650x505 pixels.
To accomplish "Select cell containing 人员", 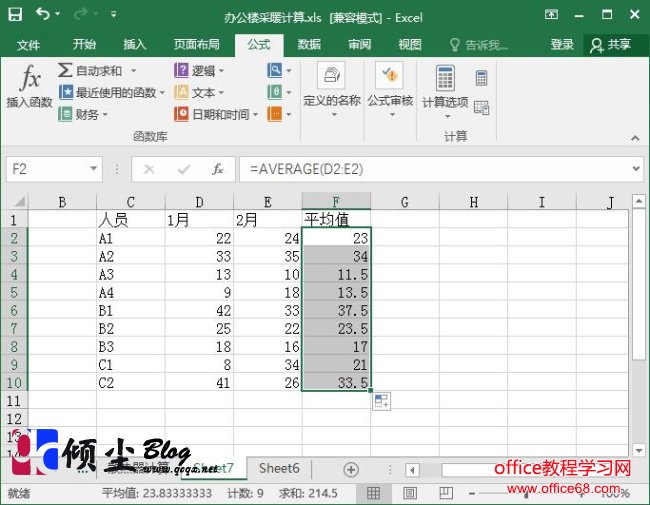I will pos(131,219).
